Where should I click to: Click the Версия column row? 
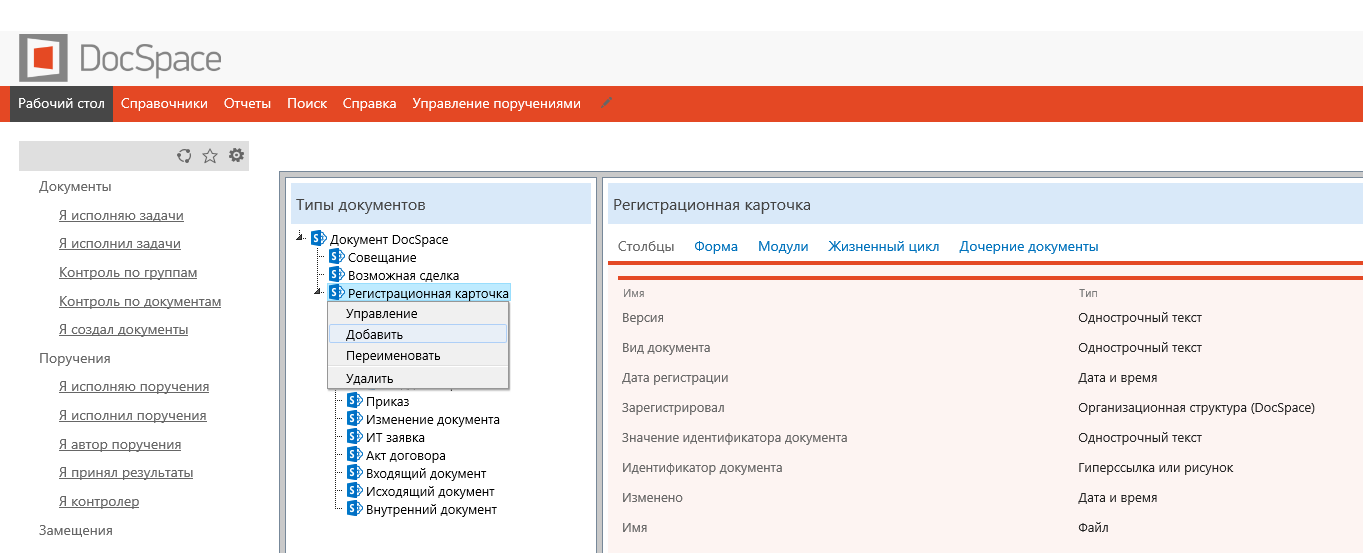pos(988,318)
